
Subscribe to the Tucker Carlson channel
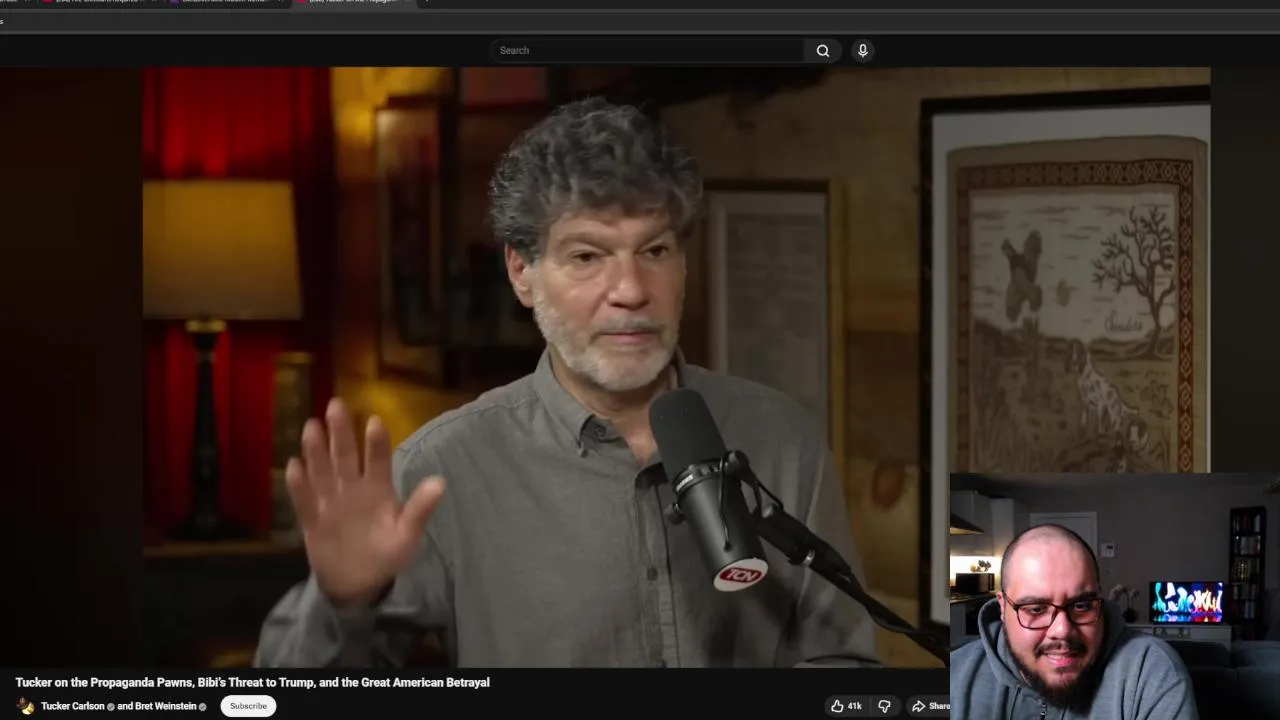[248, 706]
